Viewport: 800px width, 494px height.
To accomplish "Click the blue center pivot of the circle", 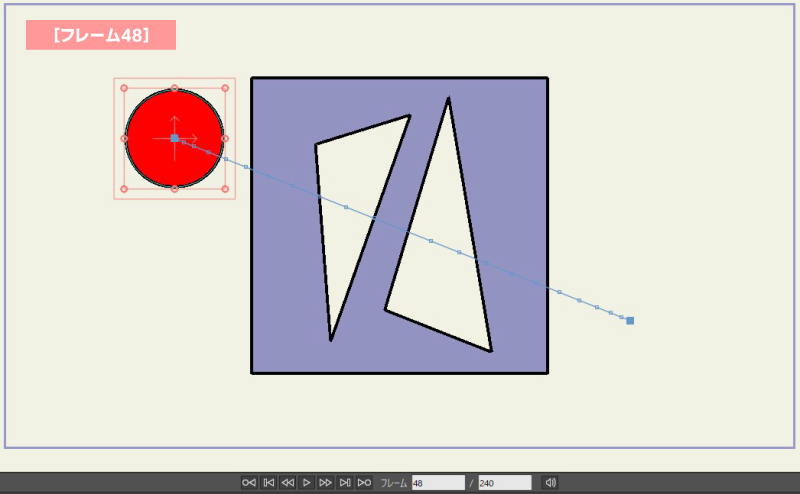I will point(174,138).
